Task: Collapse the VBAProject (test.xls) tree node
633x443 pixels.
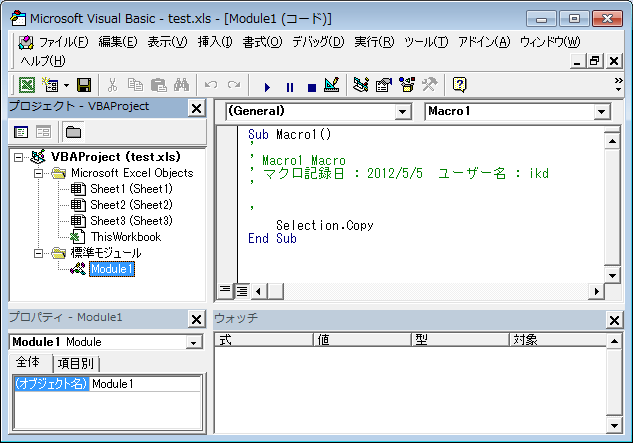Action: [x=19, y=157]
